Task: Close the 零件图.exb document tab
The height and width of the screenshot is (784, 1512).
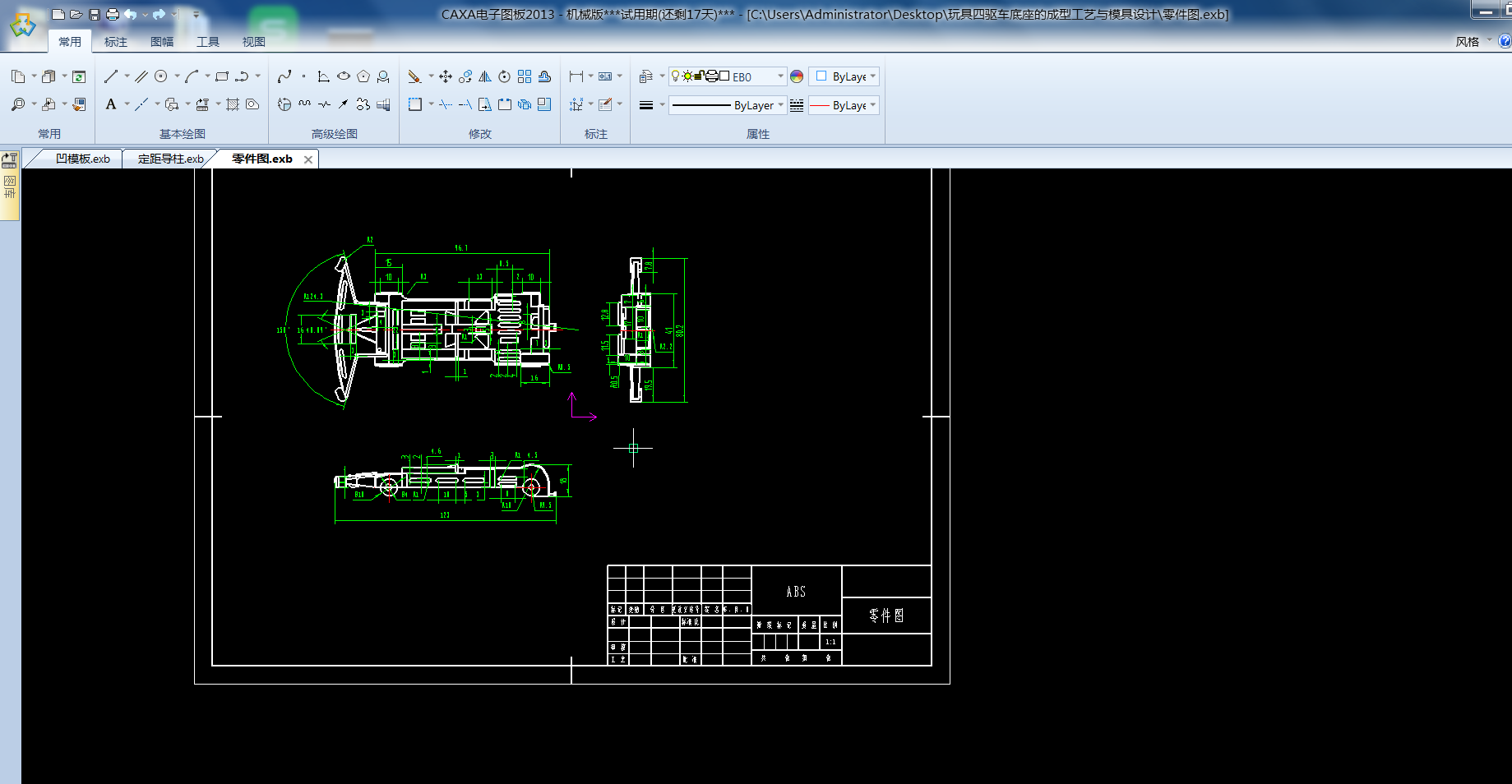Action: coord(308,159)
